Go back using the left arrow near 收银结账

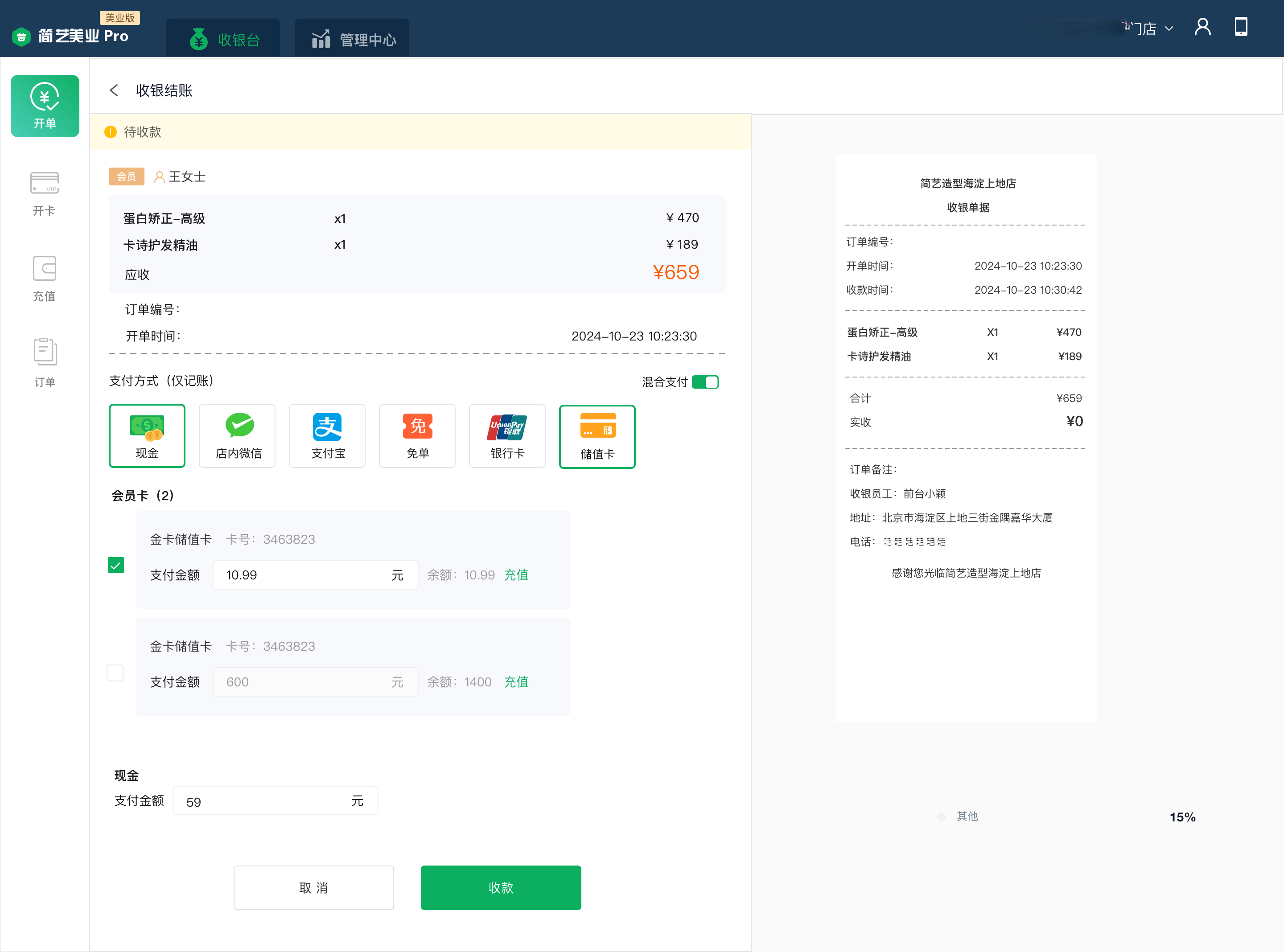click(114, 90)
